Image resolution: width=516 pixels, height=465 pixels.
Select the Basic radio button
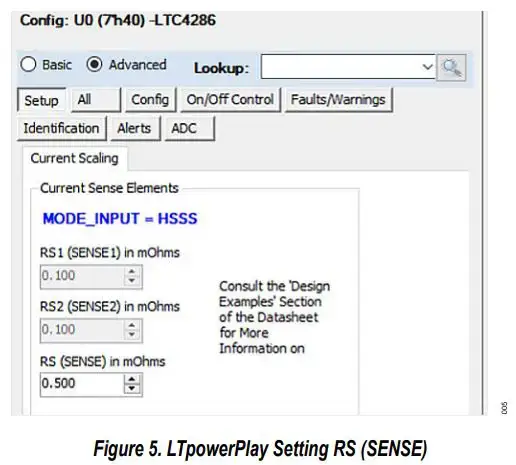tap(28, 64)
